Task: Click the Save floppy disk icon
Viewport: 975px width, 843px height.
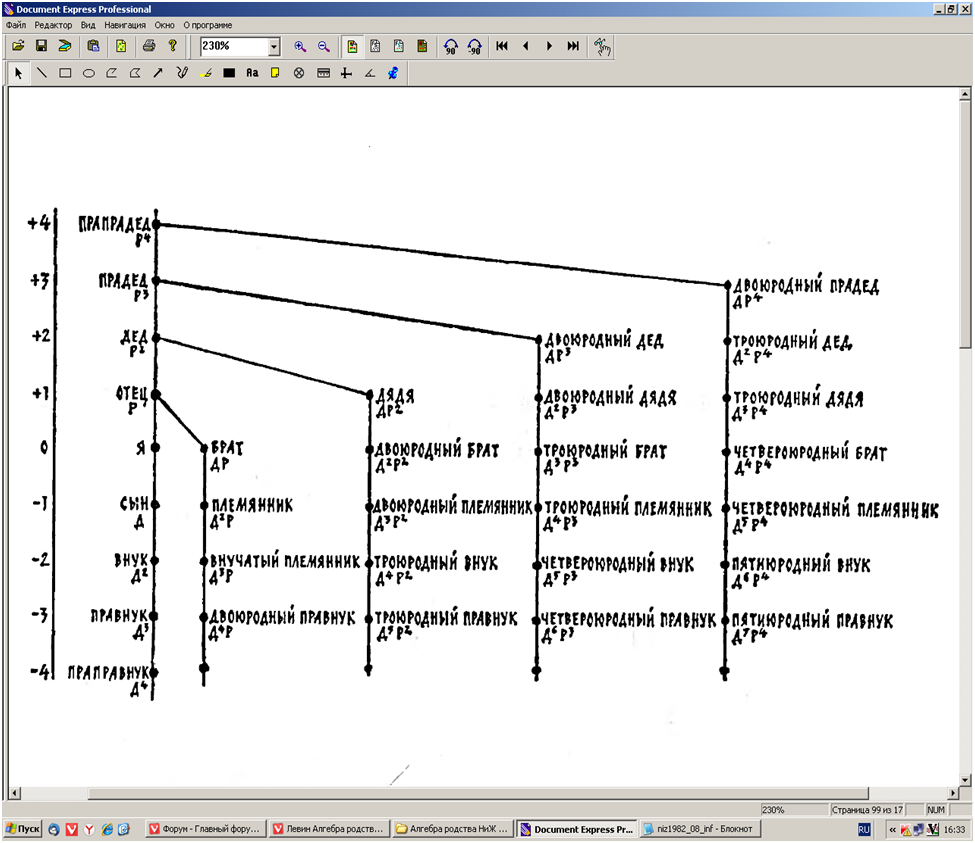Action: 42,46
